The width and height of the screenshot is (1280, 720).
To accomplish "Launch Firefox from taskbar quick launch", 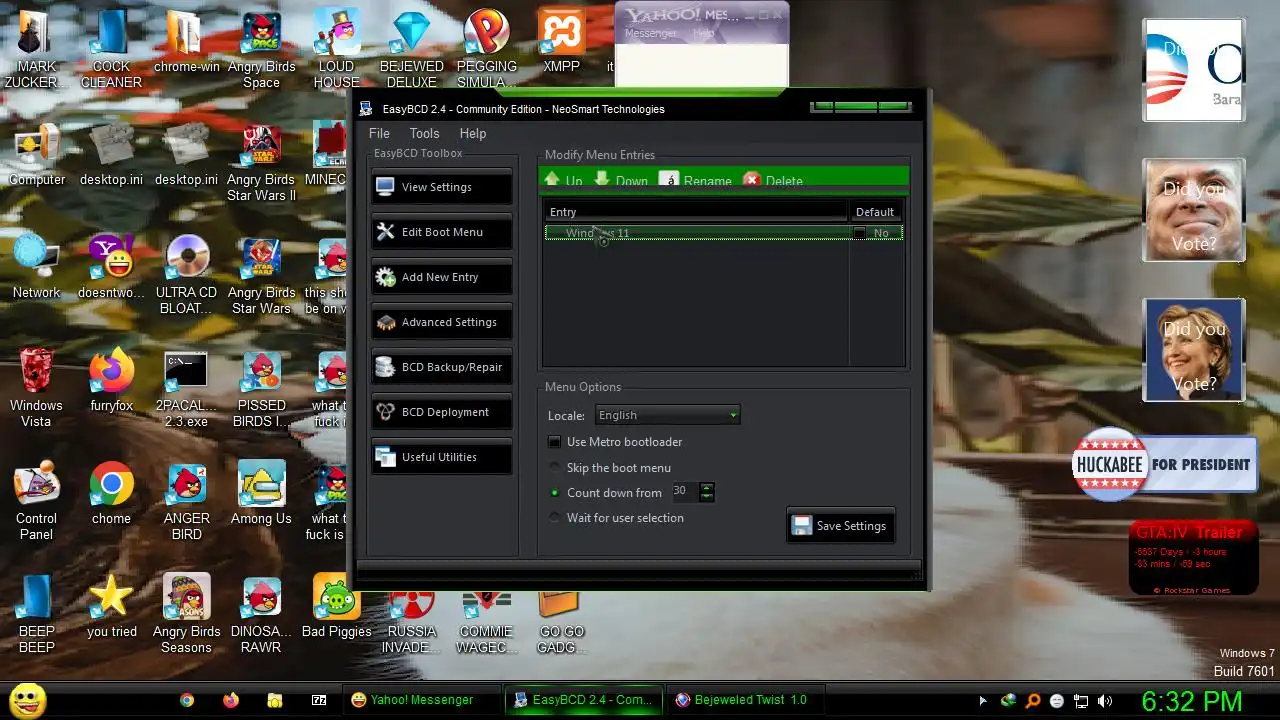I will coord(231,700).
